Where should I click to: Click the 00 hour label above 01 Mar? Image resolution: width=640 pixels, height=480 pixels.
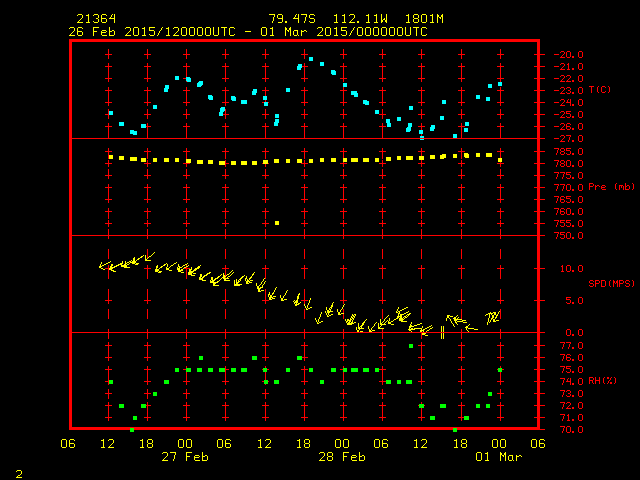pyautogui.click(x=499, y=444)
